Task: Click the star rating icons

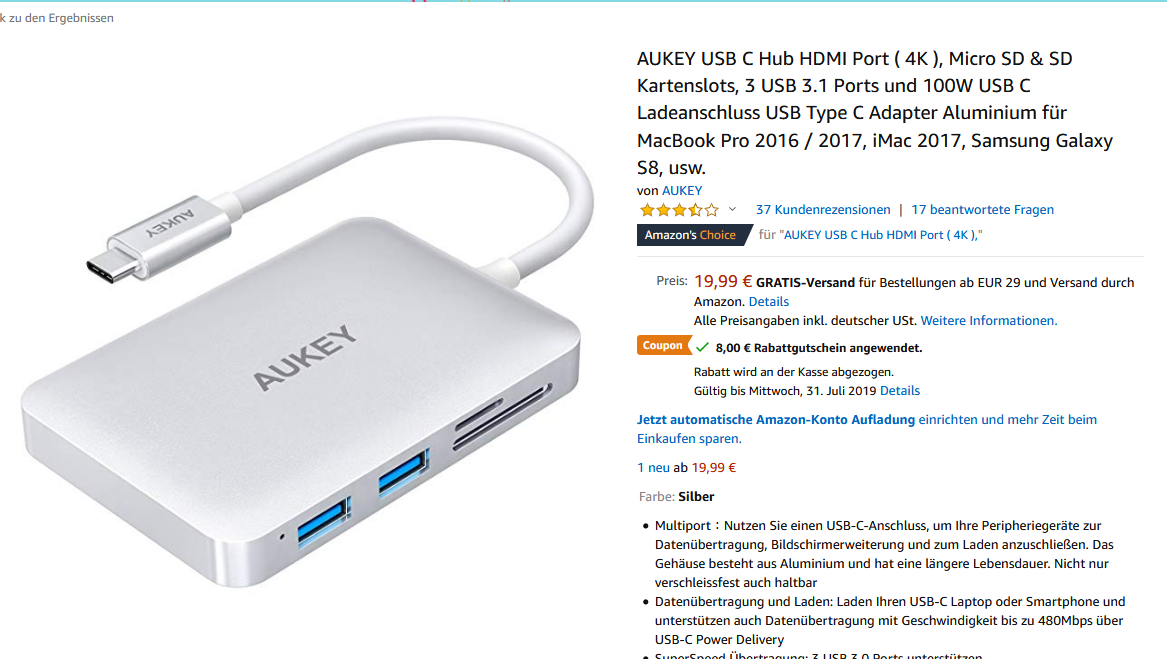Action: pyautogui.click(x=679, y=210)
